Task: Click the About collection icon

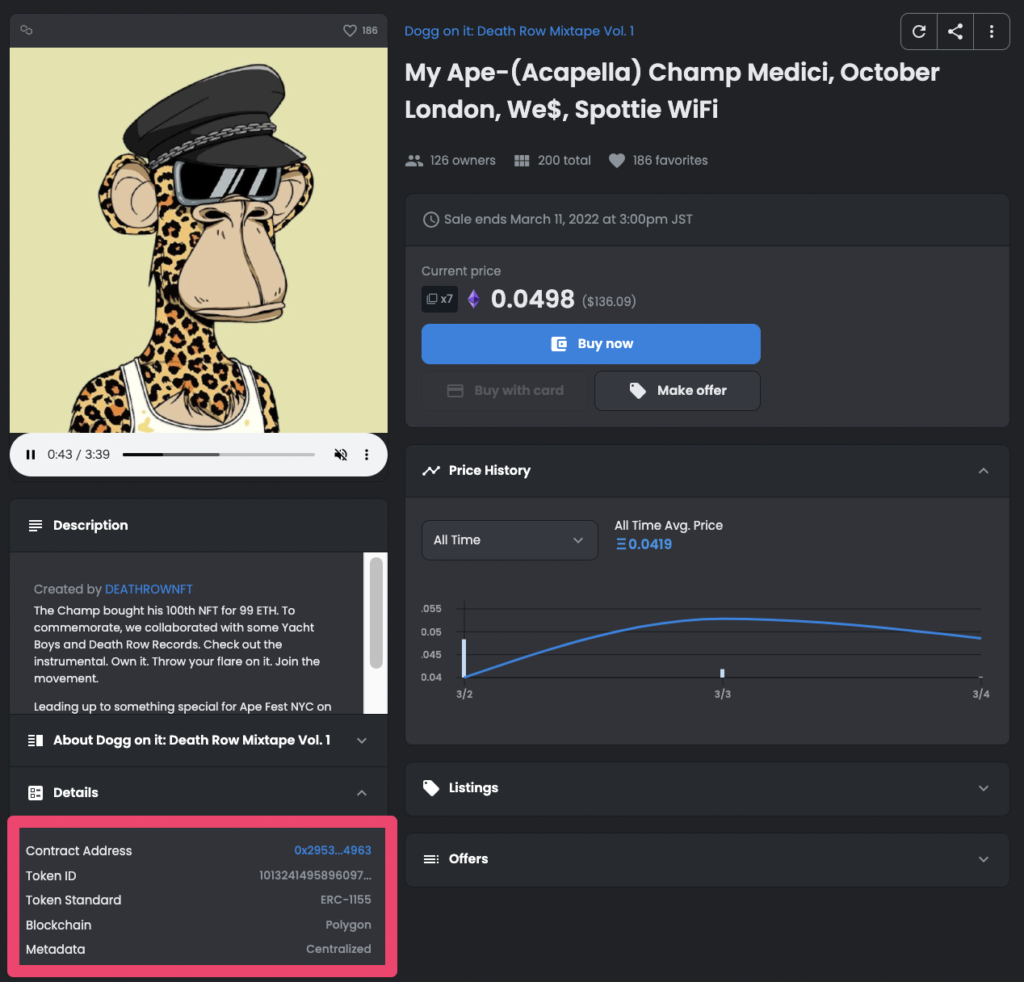Action: (35, 740)
